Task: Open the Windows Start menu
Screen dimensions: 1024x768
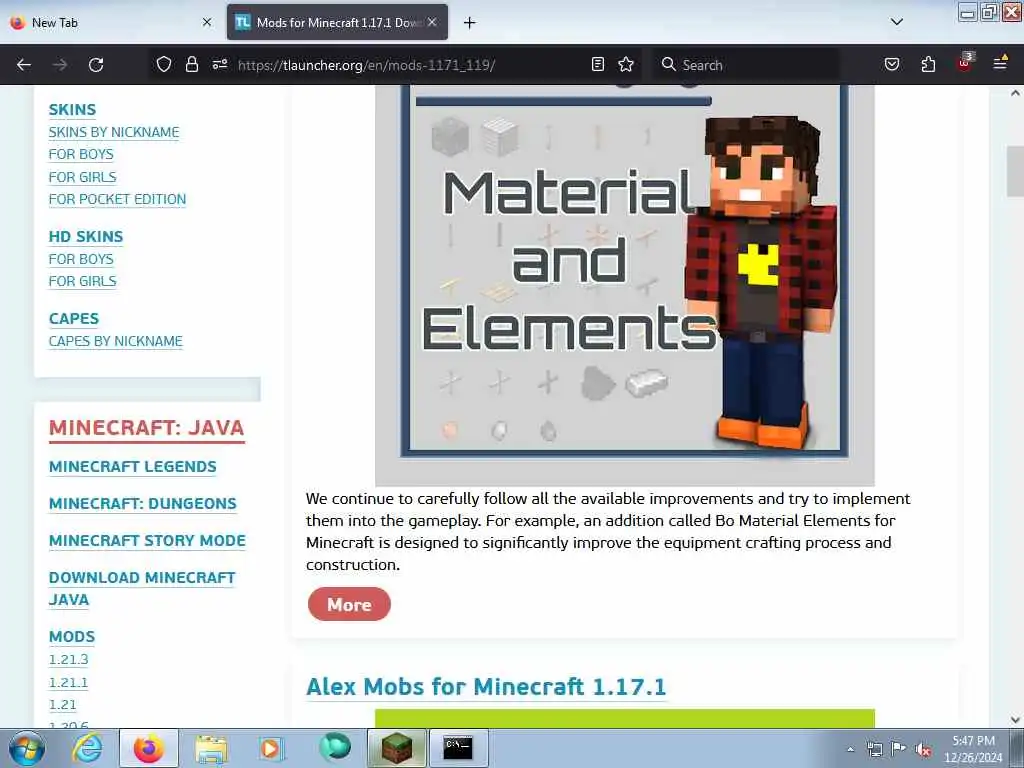Action: point(26,748)
